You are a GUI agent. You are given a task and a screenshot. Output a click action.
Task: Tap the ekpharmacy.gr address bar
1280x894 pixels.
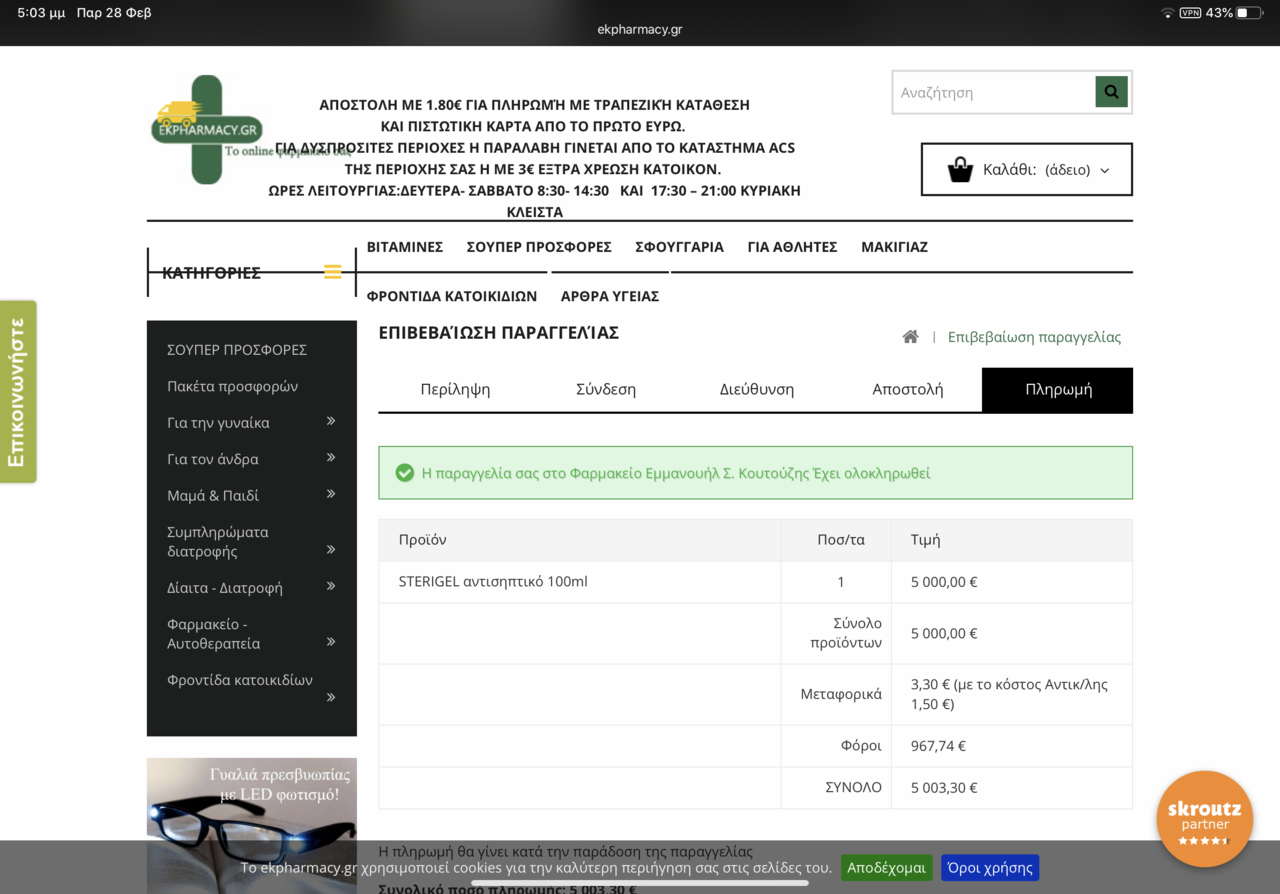tap(640, 29)
